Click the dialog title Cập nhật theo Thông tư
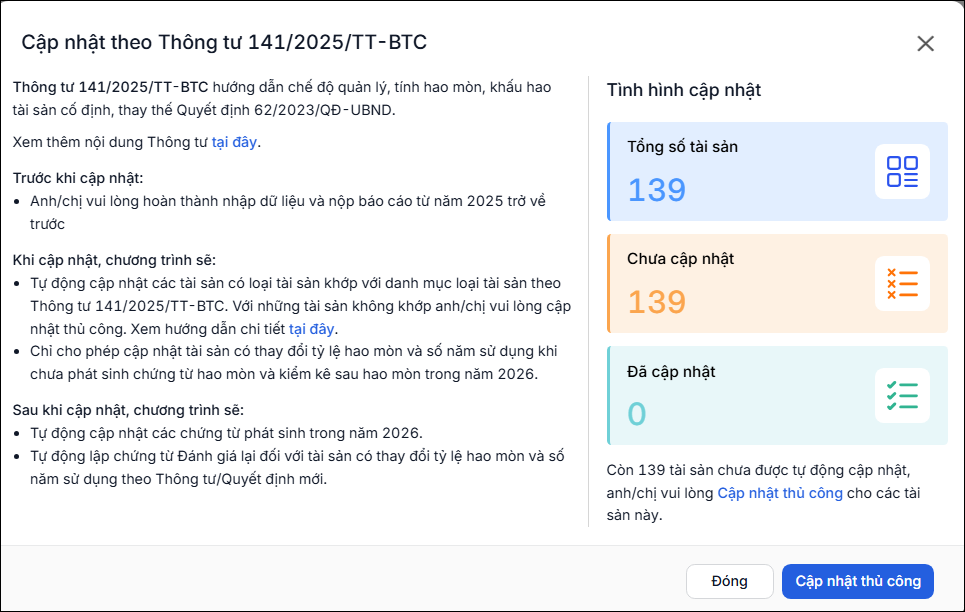The image size is (965, 612). (x=224, y=42)
